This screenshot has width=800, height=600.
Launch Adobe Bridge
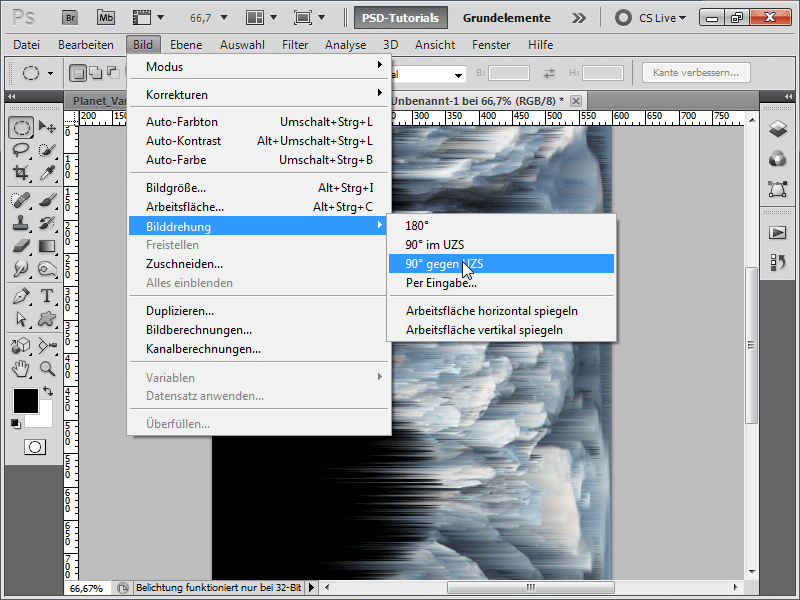click(x=70, y=18)
